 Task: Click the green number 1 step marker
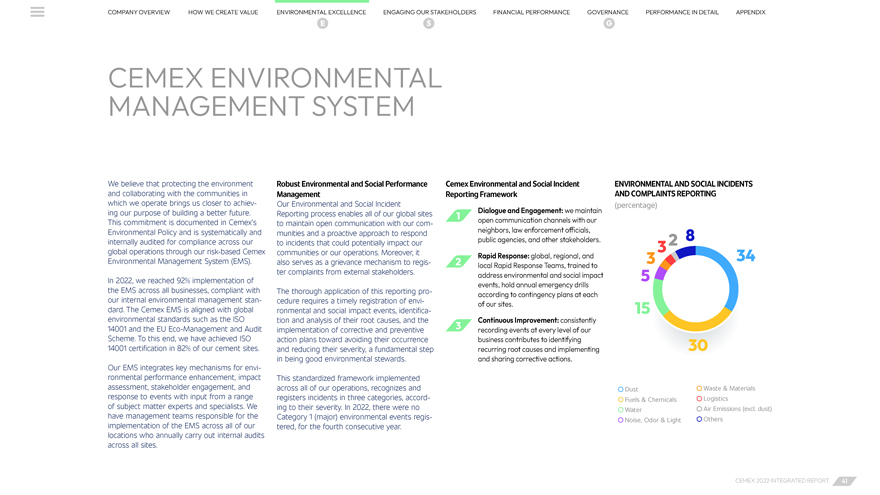[x=458, y=216]
